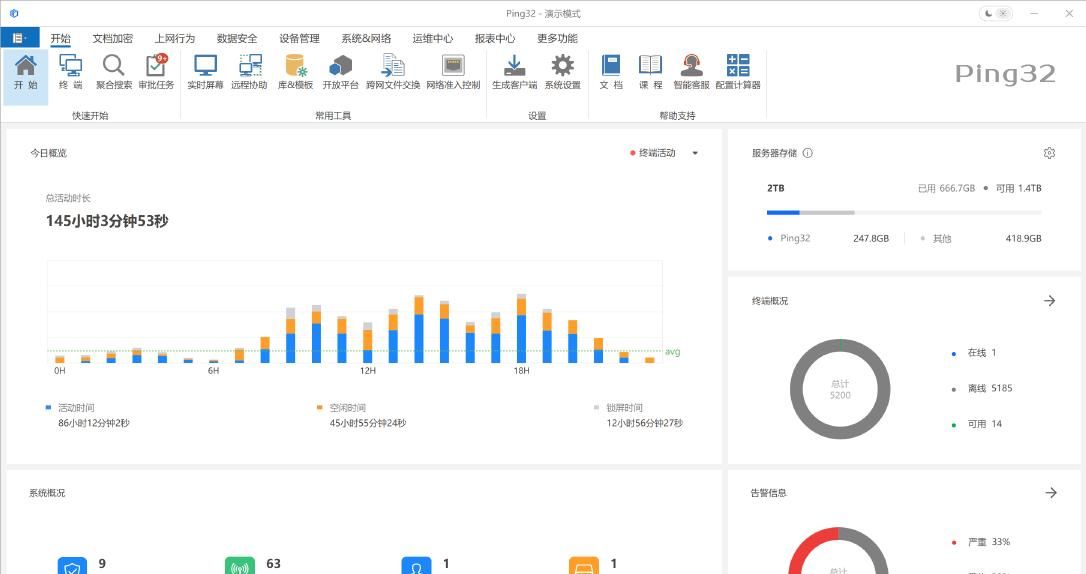Click 锁屏时间 gray legend marker

[596, 408]
